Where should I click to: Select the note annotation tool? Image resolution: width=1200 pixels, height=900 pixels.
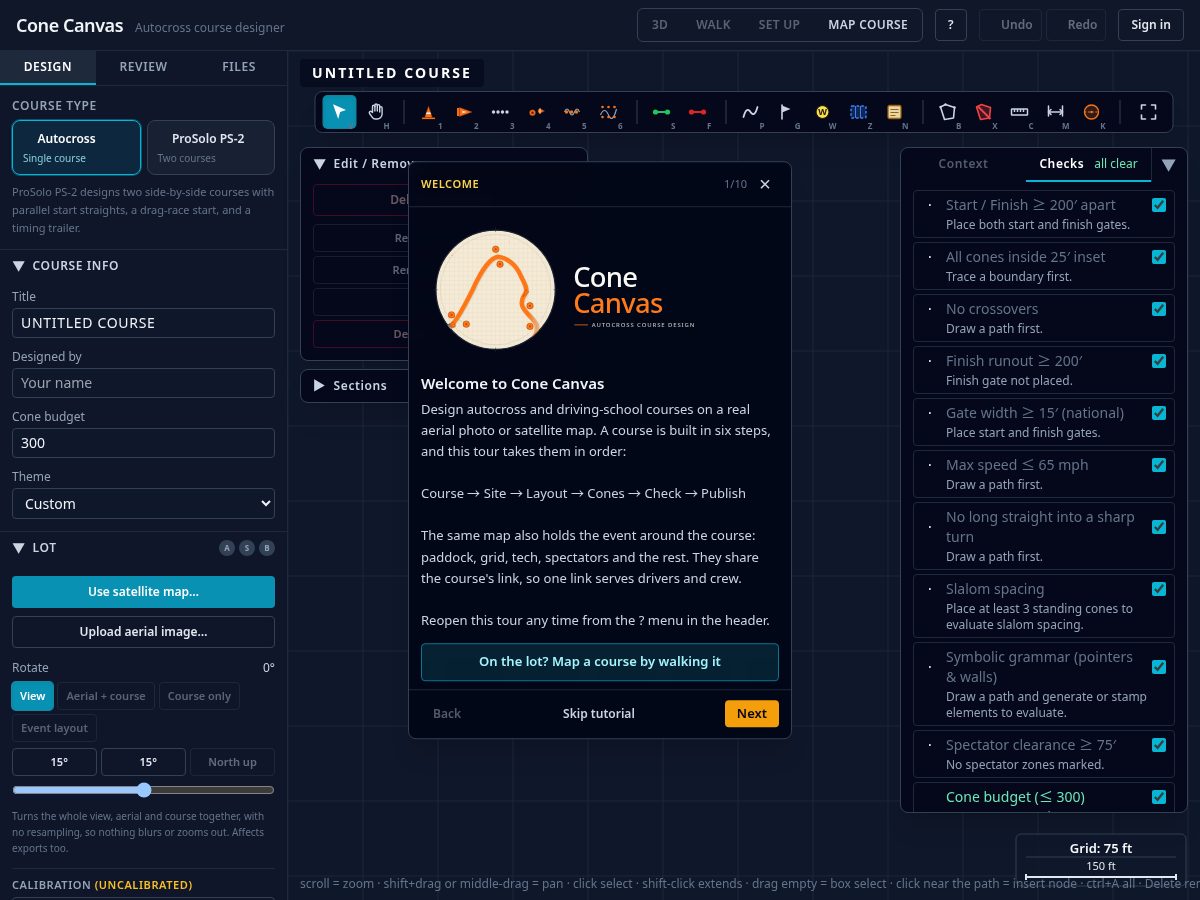(x=894, y=112)
